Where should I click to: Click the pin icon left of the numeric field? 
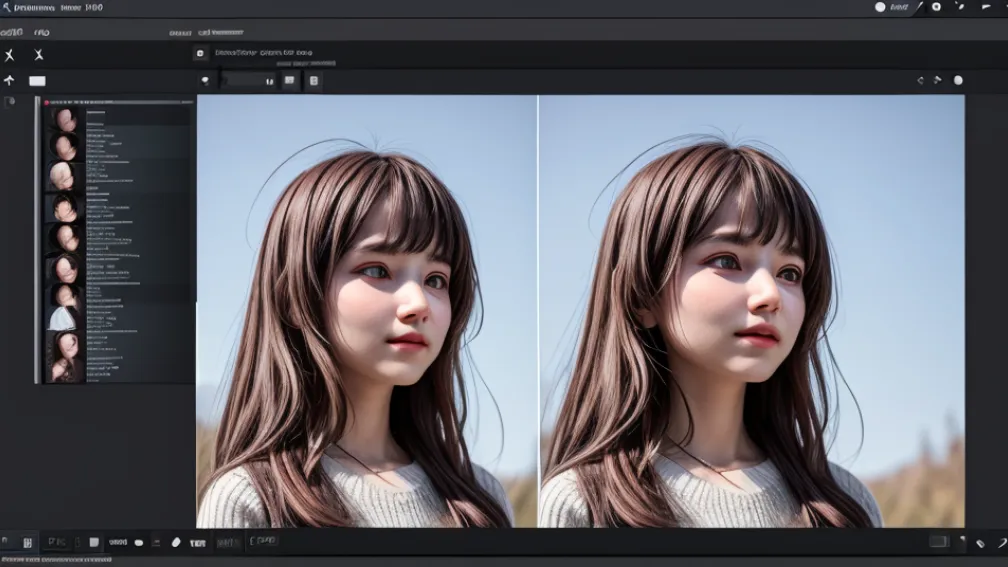point(206,81)
